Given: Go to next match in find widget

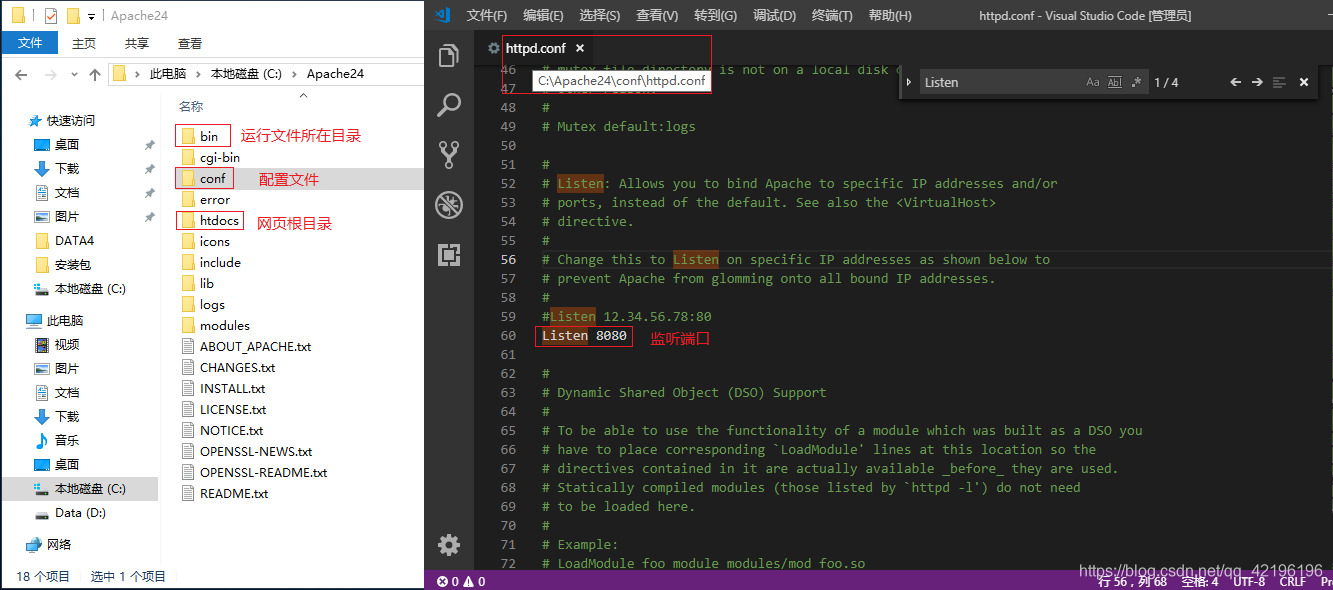Looking at the screenshot, I should (1257, 82).
